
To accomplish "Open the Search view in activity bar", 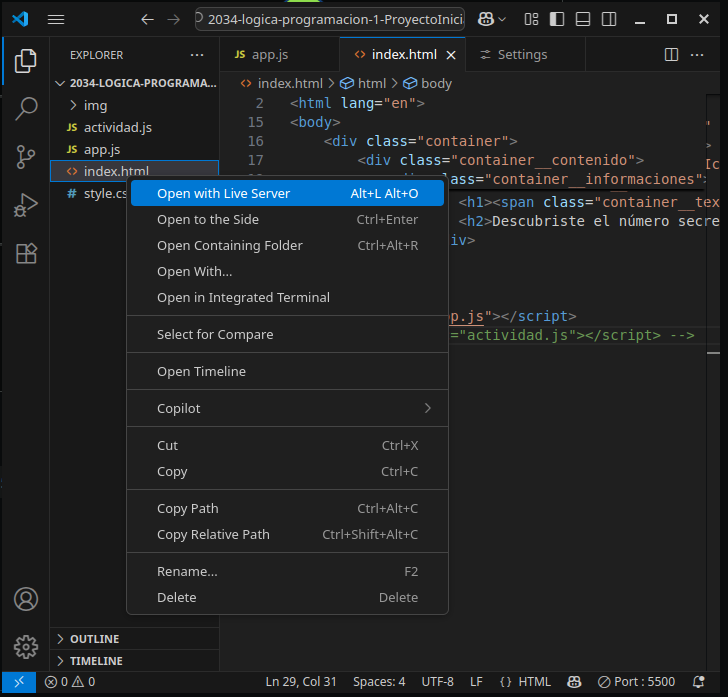I will click(x=26, y=109).
